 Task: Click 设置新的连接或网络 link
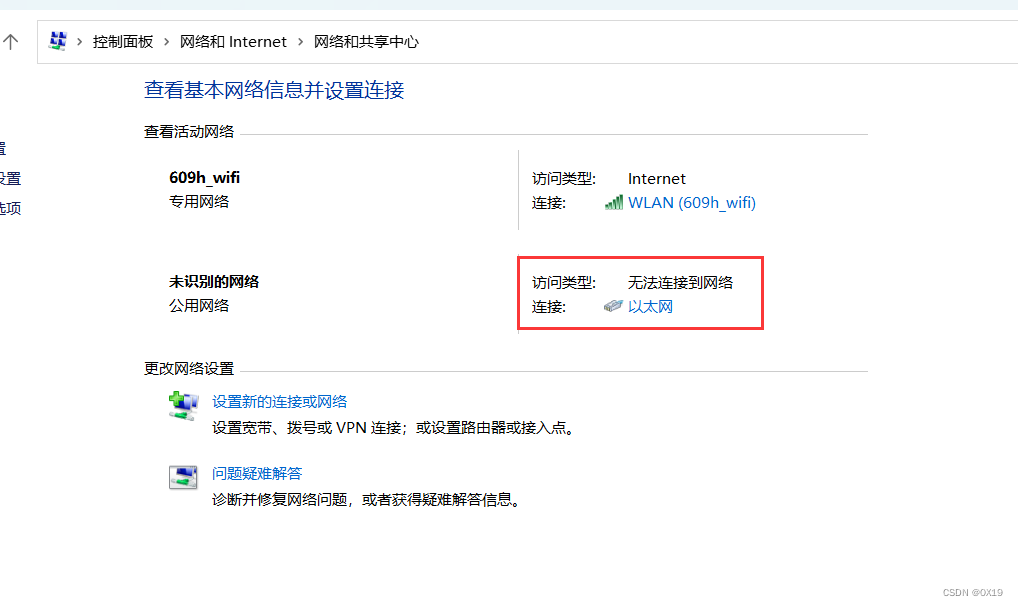(x=282, y=401)
